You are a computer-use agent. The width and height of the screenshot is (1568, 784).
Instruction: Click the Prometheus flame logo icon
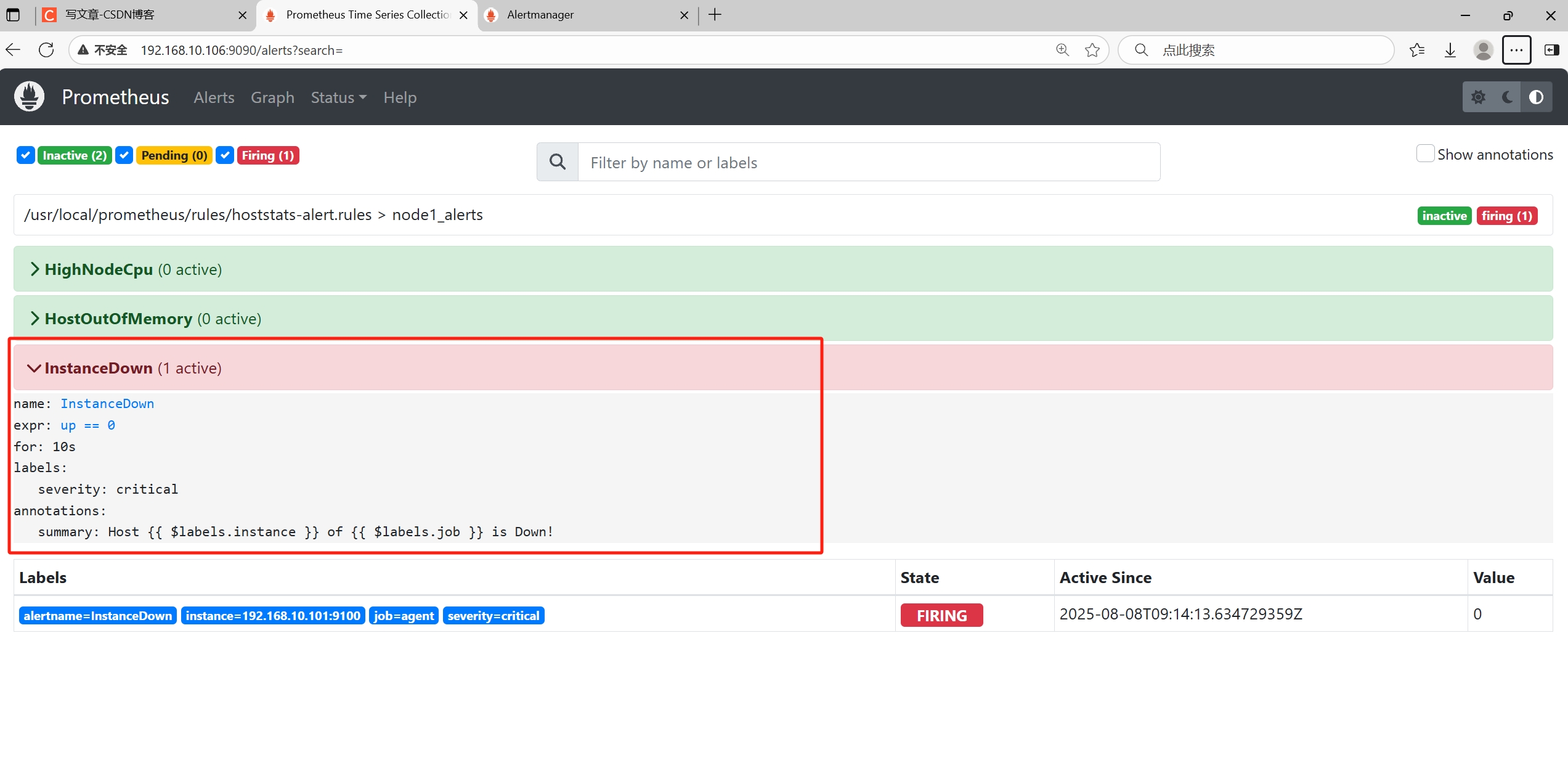click(x=29, y=97)
